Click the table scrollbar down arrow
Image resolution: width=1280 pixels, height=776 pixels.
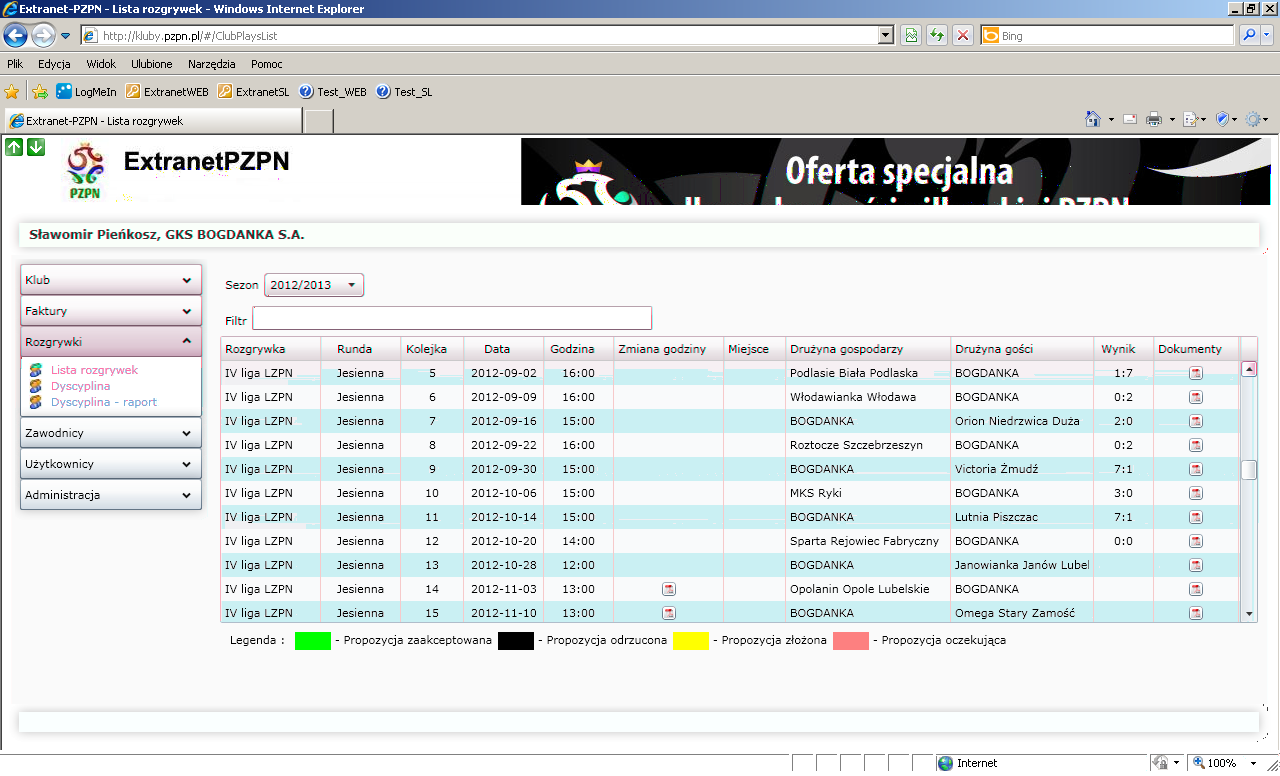tap(1249, 614)
